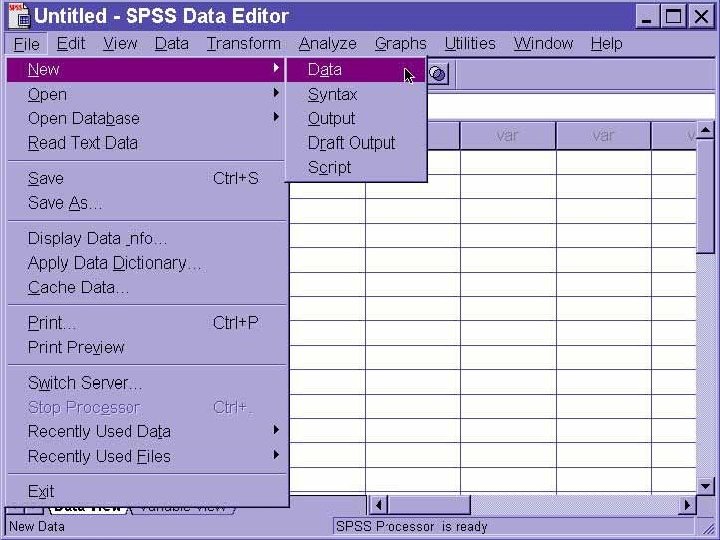This screenshot has height=540, width=720.
Task: Select Draft Output in the New submenu
Action: [x=356, y=143]
